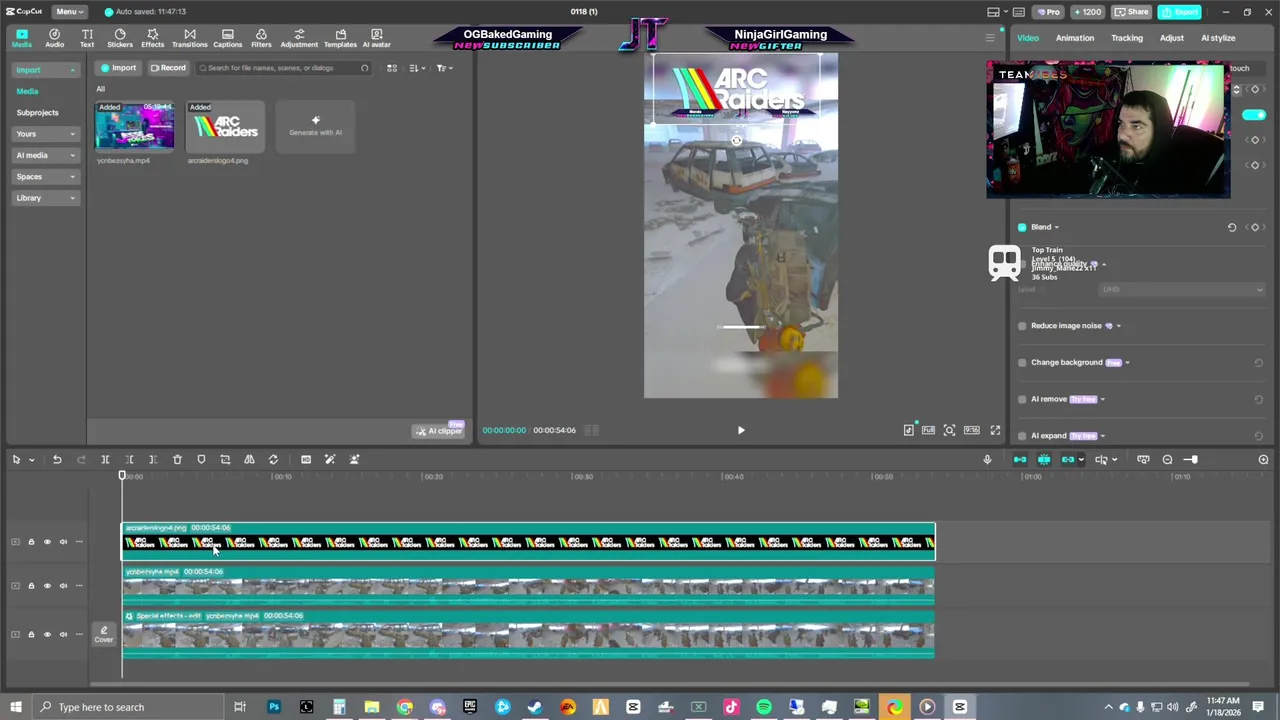1280x720 pixels.
Task: Click the Import media button
Action: point(118,68)
